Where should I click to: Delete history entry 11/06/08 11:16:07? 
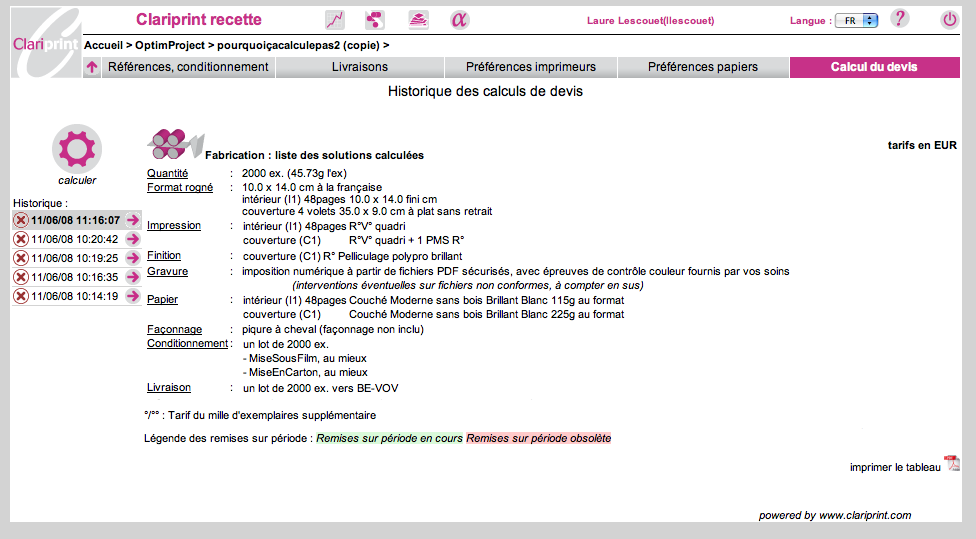[x=20, y=220]
